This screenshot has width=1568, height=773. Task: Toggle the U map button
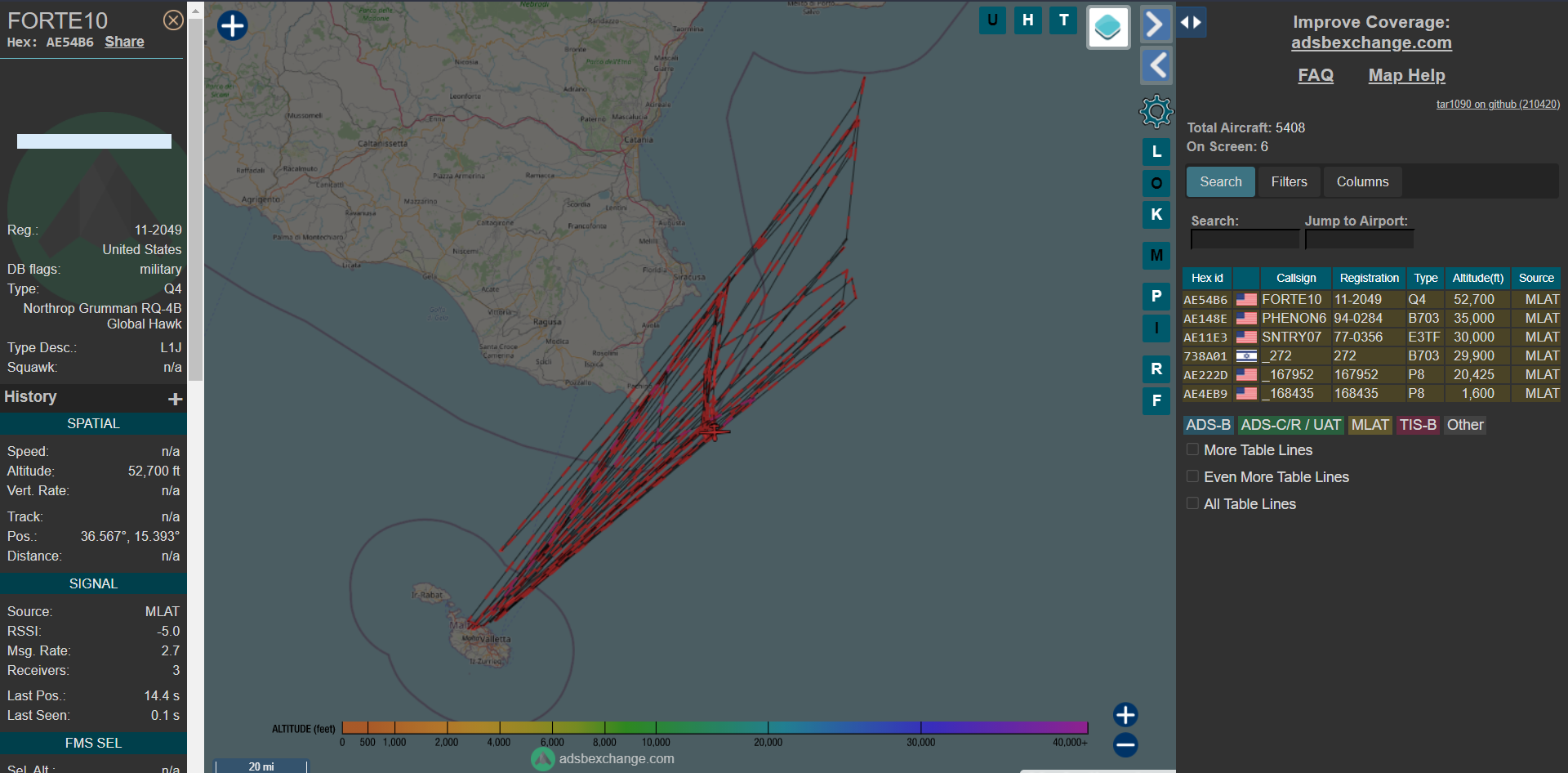[x=992, y=20]
